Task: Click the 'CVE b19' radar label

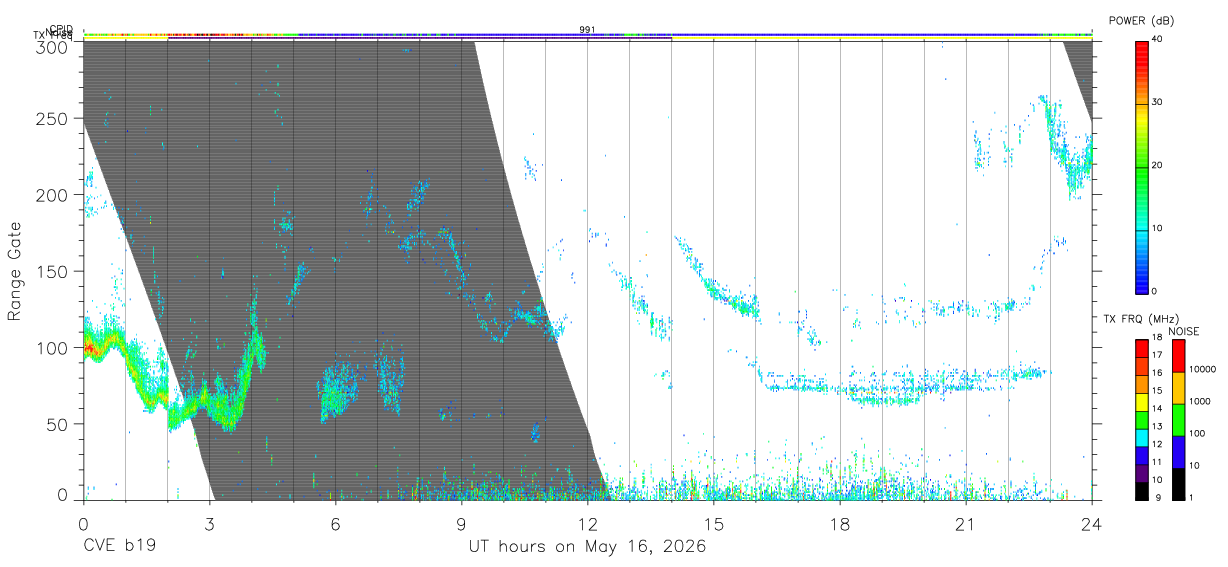Action: tap(118, 547)
